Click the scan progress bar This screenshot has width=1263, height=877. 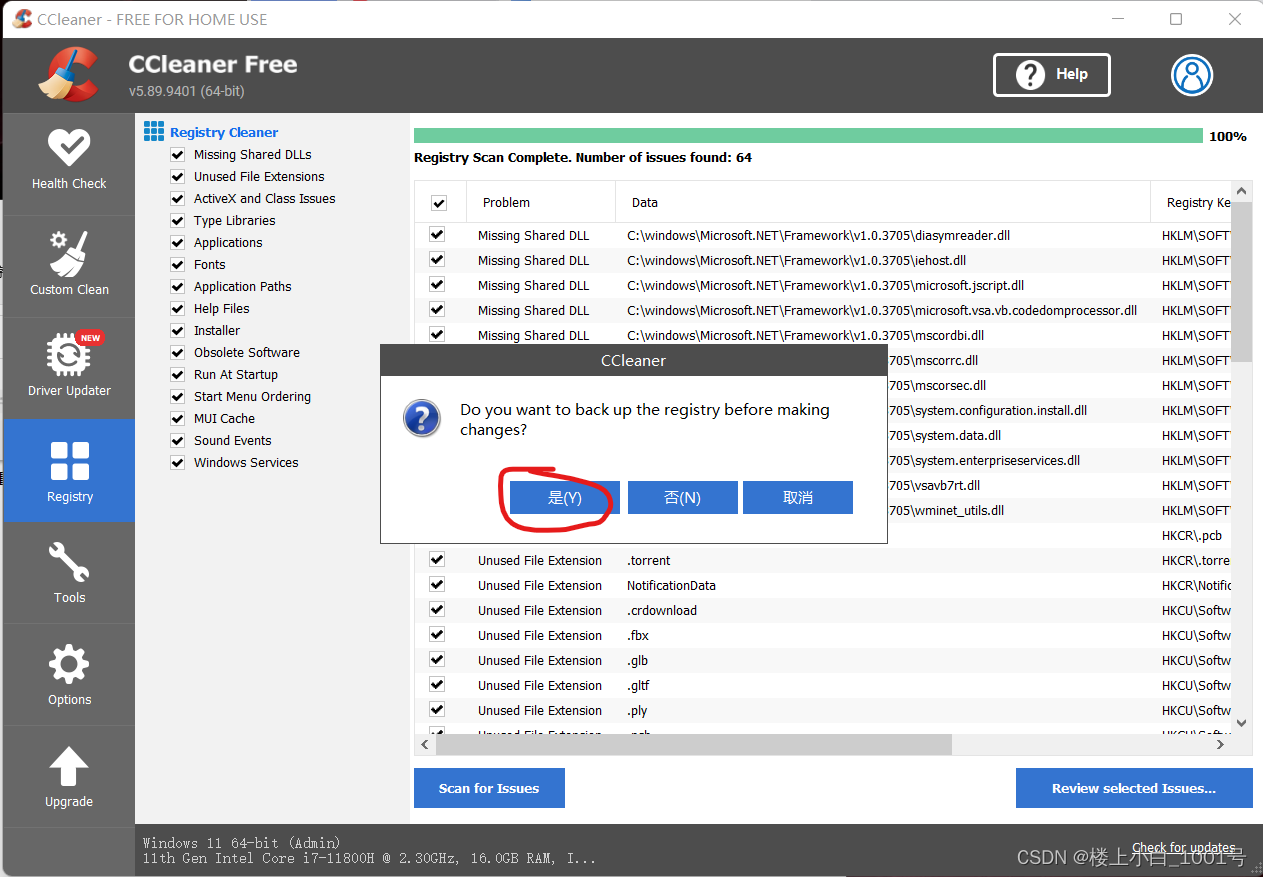[x=808, y=136]
